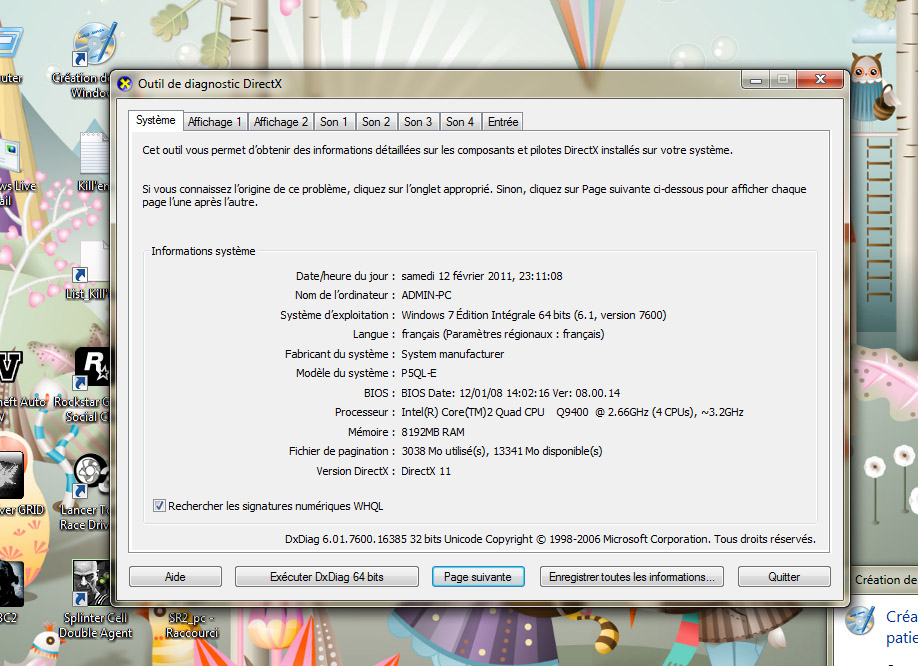Switch to the Affichage 1 tab

[215, 122]
